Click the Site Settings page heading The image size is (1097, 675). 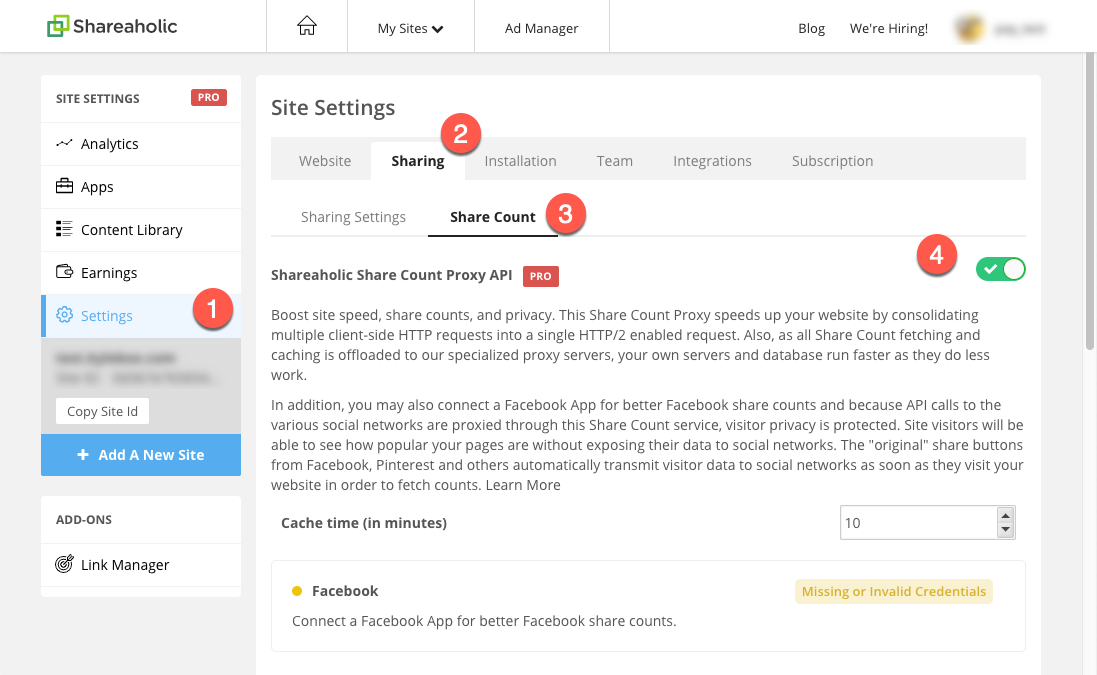pos(333,107)
